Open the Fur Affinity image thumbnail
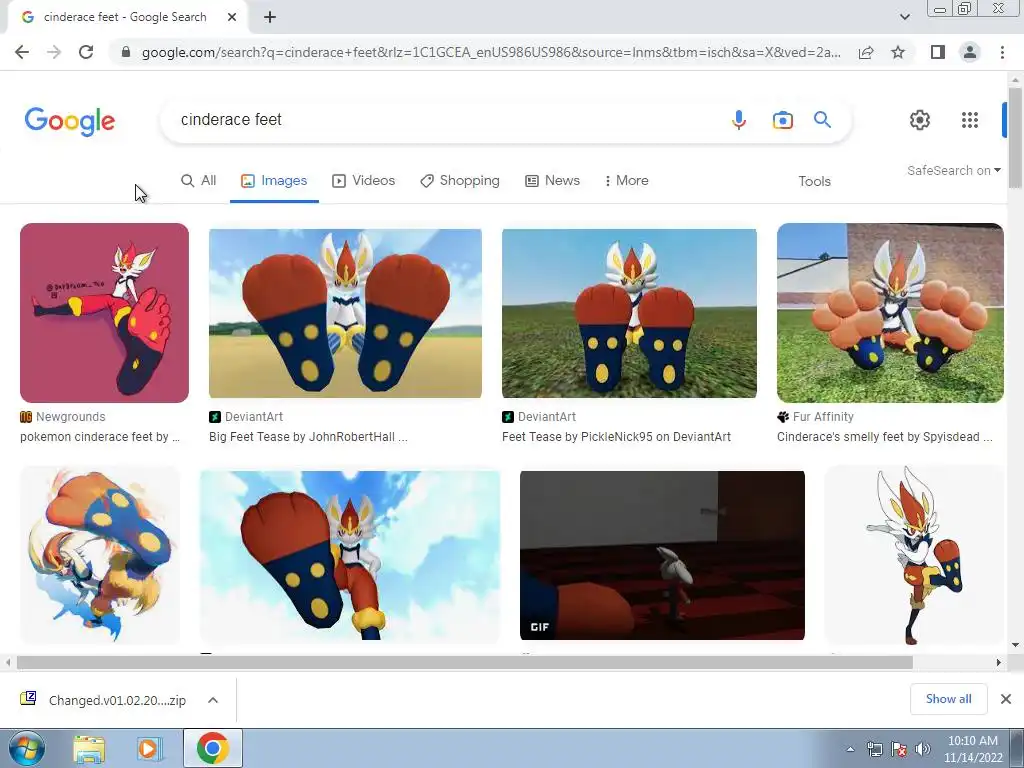Screen dimensions: 1024x768 coord(890,313)
